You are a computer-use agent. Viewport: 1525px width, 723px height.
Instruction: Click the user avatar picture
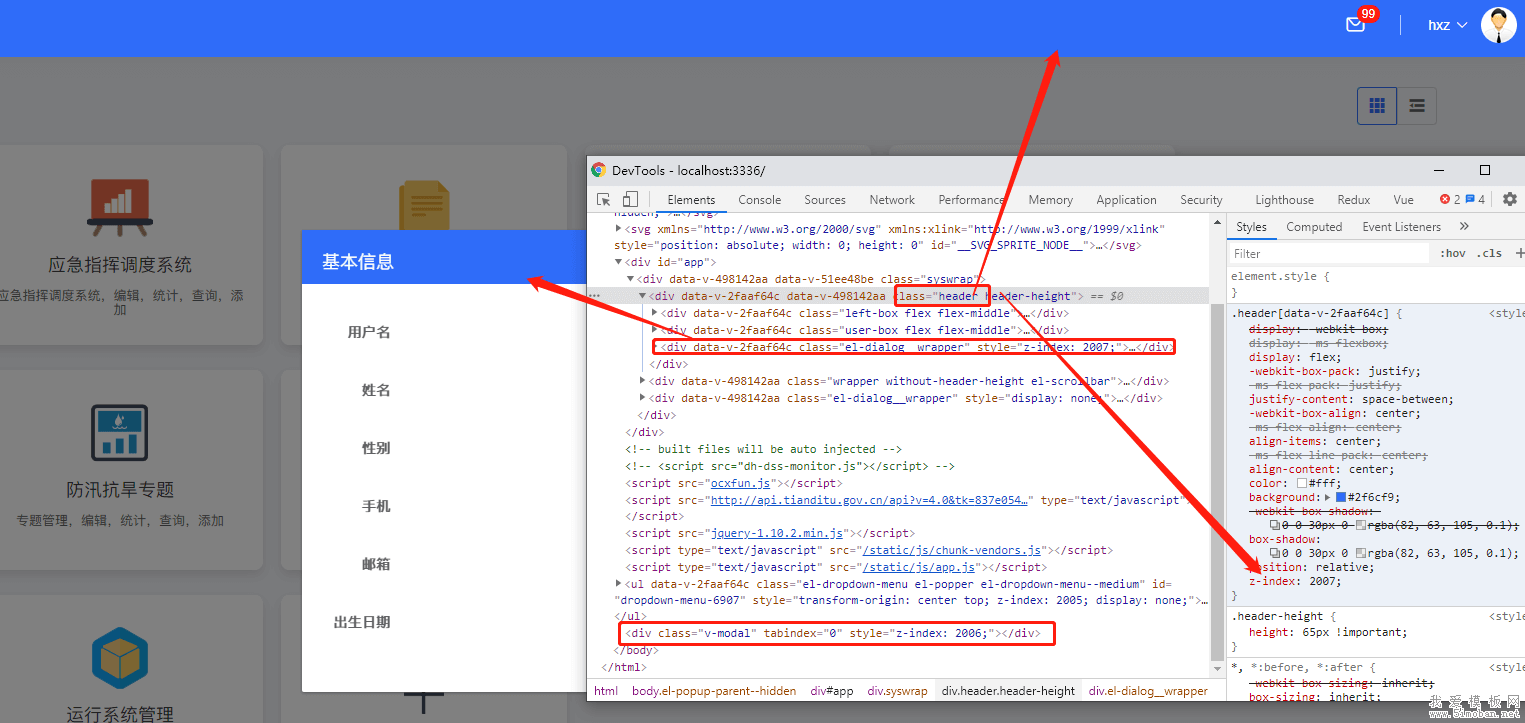1498,25
